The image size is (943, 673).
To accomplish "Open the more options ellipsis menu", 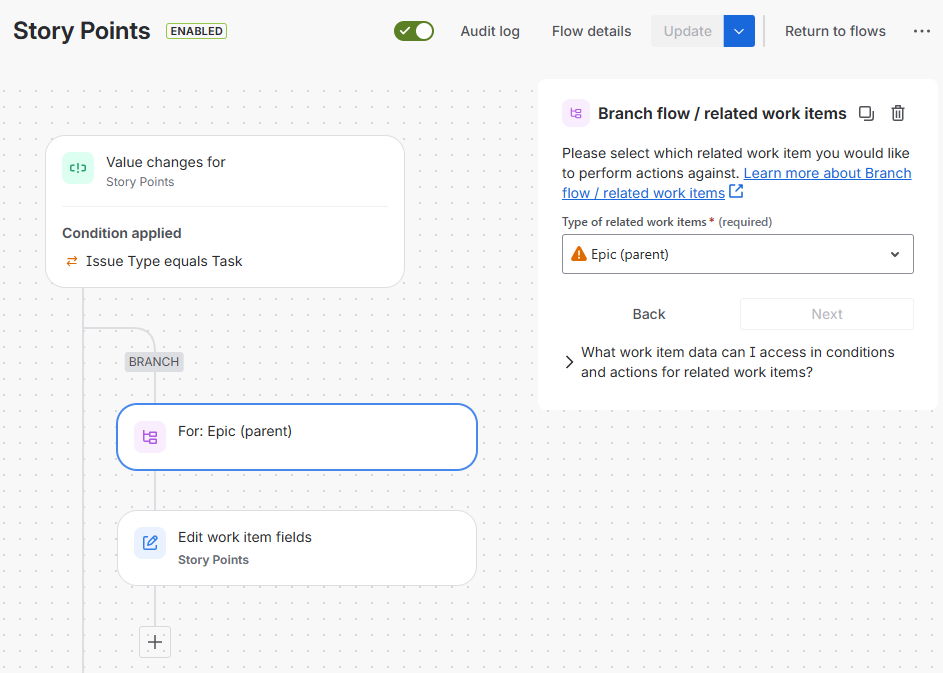I will point(921,31).
